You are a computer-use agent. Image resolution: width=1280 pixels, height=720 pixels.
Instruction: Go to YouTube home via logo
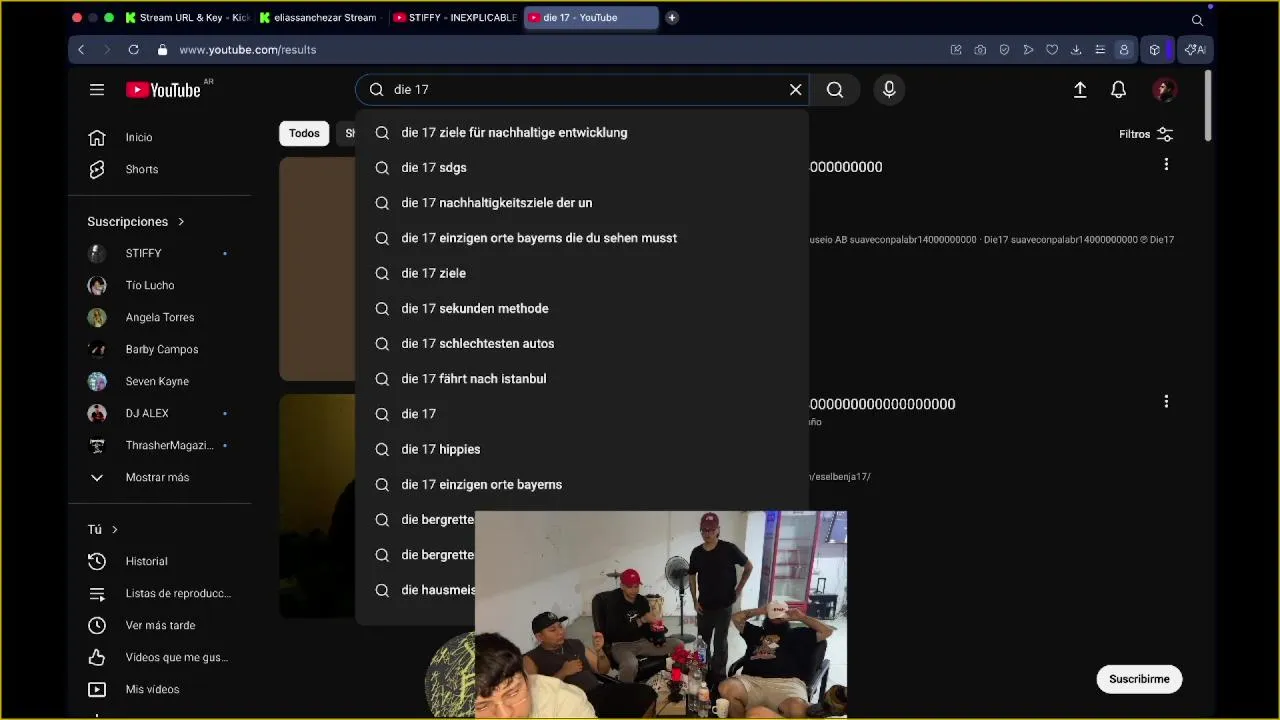[x=163, y=90]
